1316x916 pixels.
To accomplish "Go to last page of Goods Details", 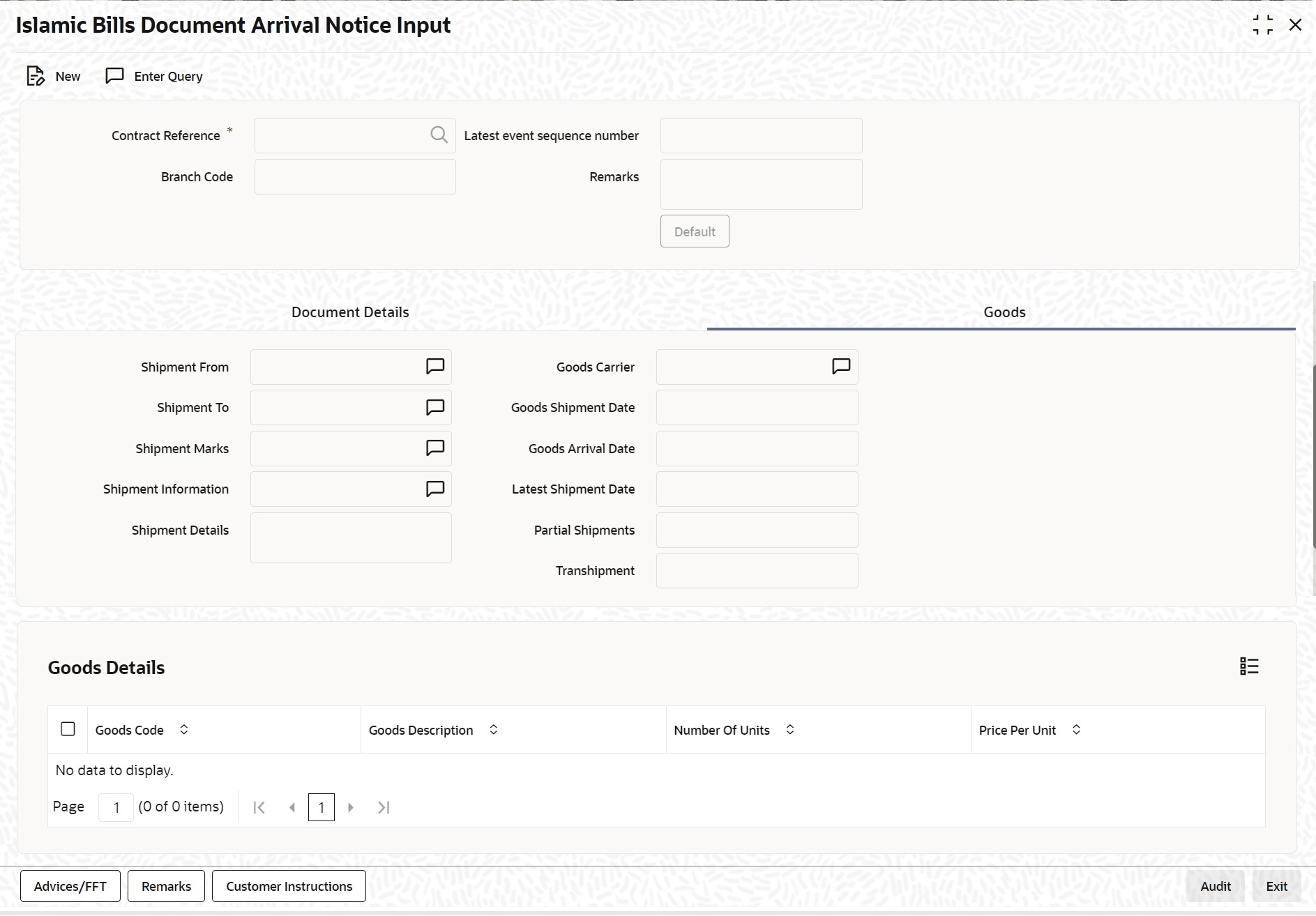I will tap(384, 807).
